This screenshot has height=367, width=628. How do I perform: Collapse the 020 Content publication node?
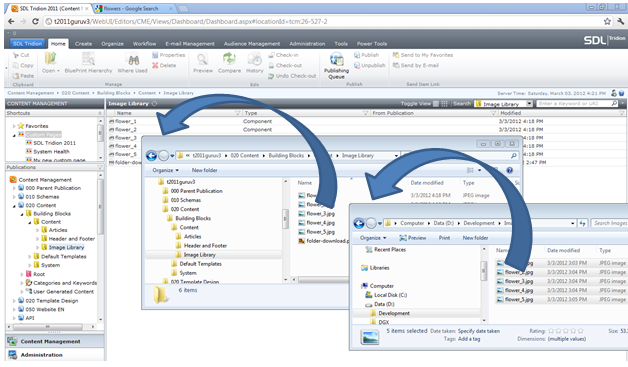pyautogui.click(x=14, y=206)
